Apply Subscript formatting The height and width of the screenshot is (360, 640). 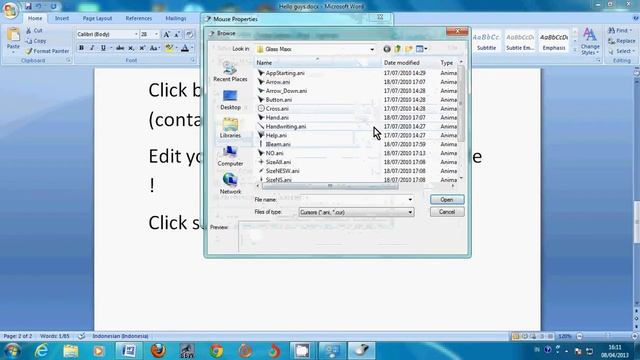[131, 48]
